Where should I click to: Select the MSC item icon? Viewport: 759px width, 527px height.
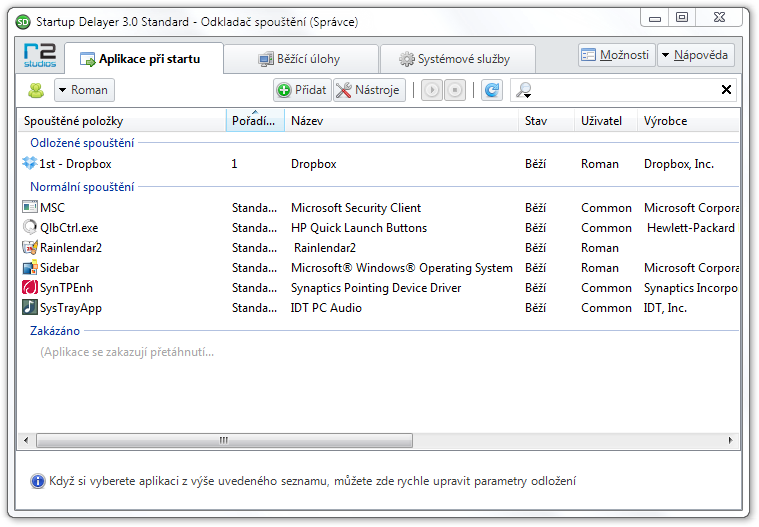[x=30, y=207]
